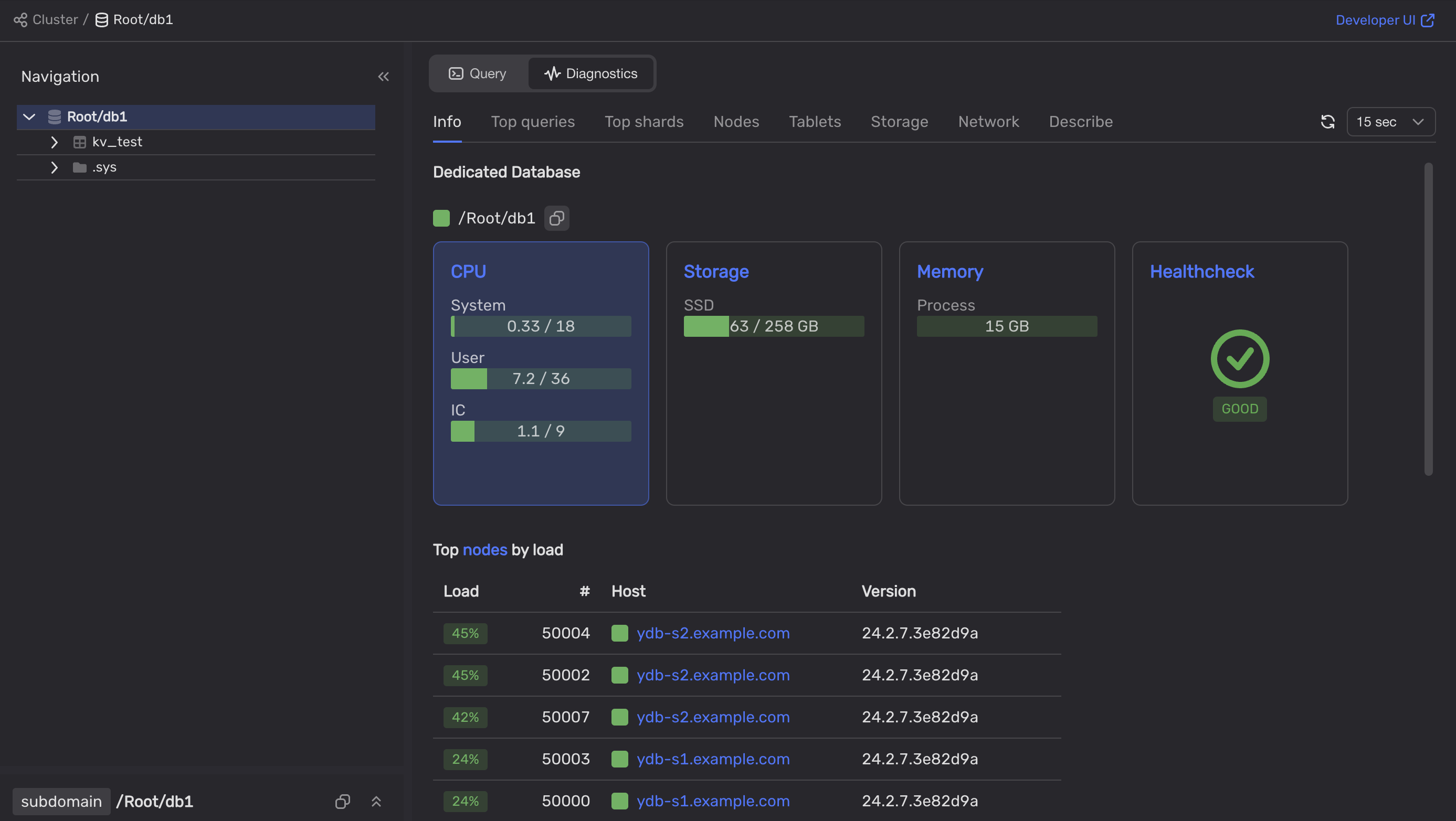Viewport: 1456px width, 821px height.
Task: Click the .sys folder icon
Action: (x=80, y=168)
